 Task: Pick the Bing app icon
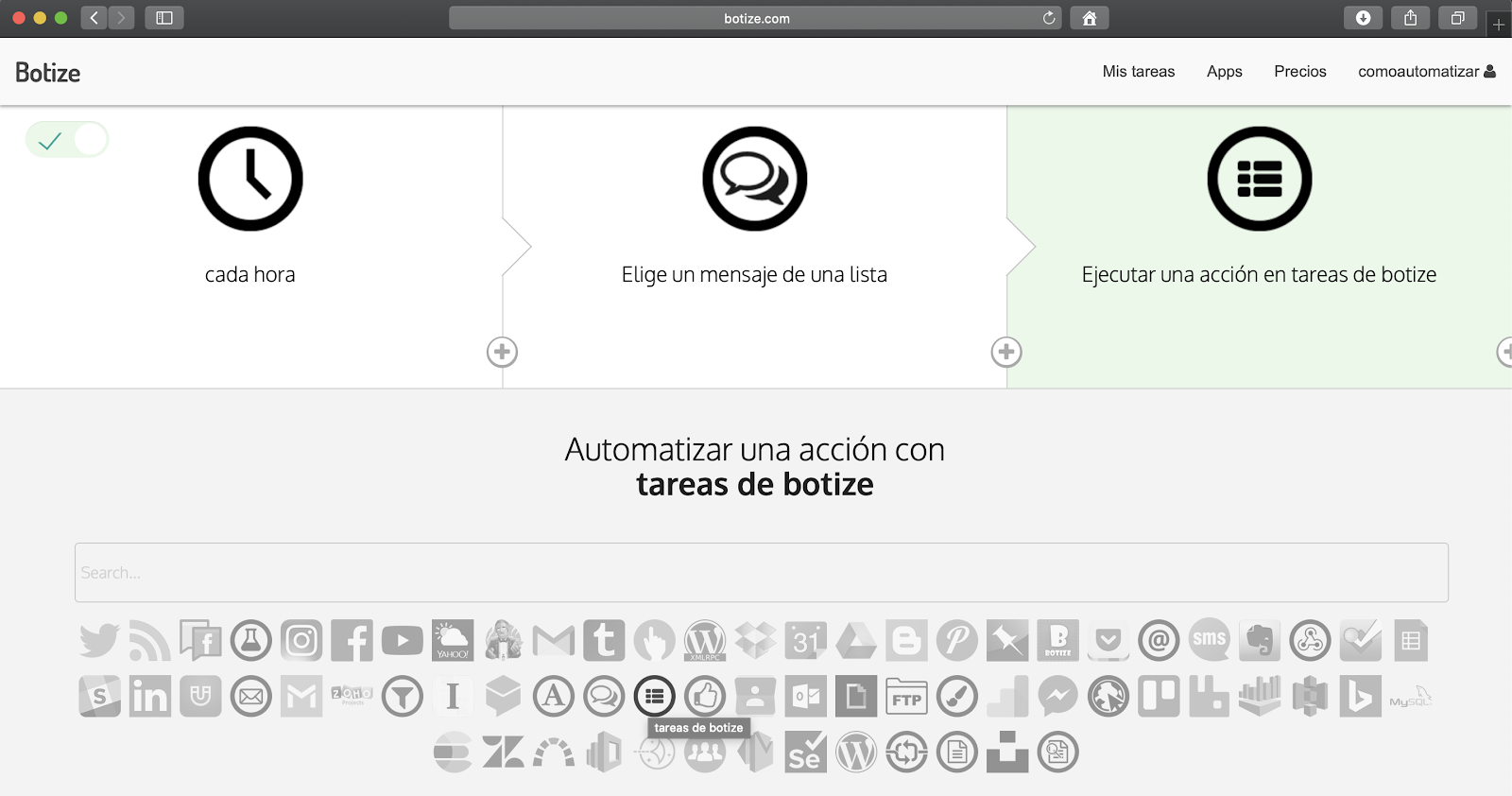pyautogui.click(x=1361, y=697)
